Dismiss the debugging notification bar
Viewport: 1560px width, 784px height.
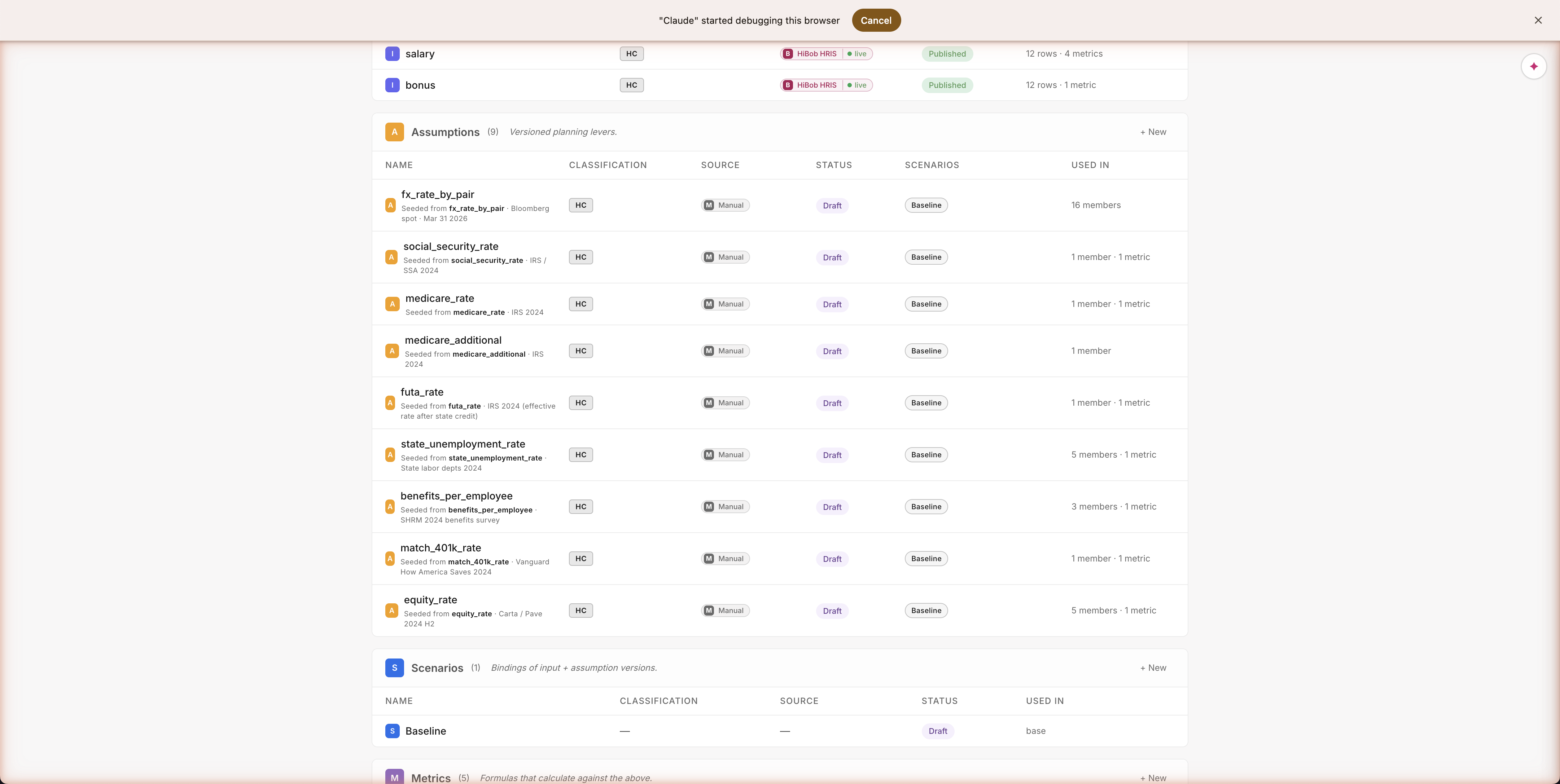coord(1538,21)
